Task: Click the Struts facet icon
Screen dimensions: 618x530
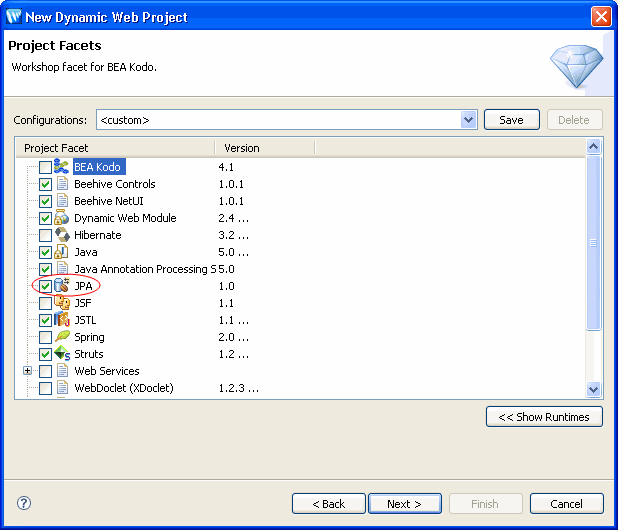Action: coord(62,353)
